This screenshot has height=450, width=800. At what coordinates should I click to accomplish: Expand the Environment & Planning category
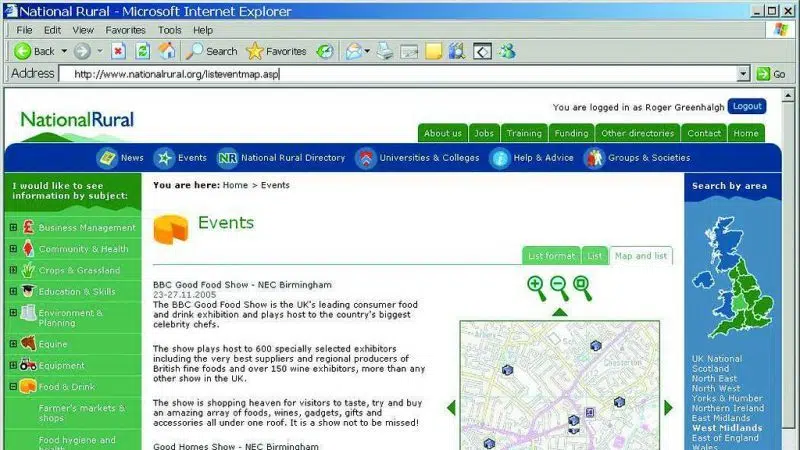[13, 312]
